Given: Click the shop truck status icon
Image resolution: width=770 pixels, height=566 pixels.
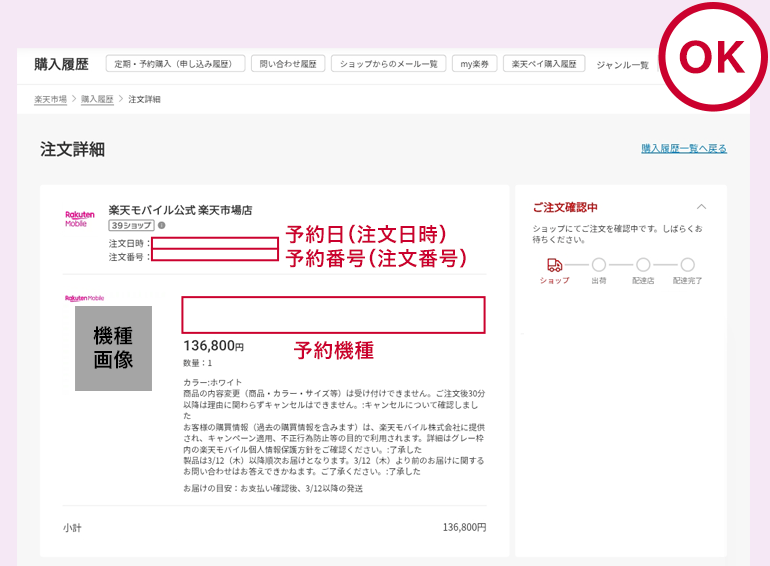Looking at the screenshot, I should tap(554, 265).
